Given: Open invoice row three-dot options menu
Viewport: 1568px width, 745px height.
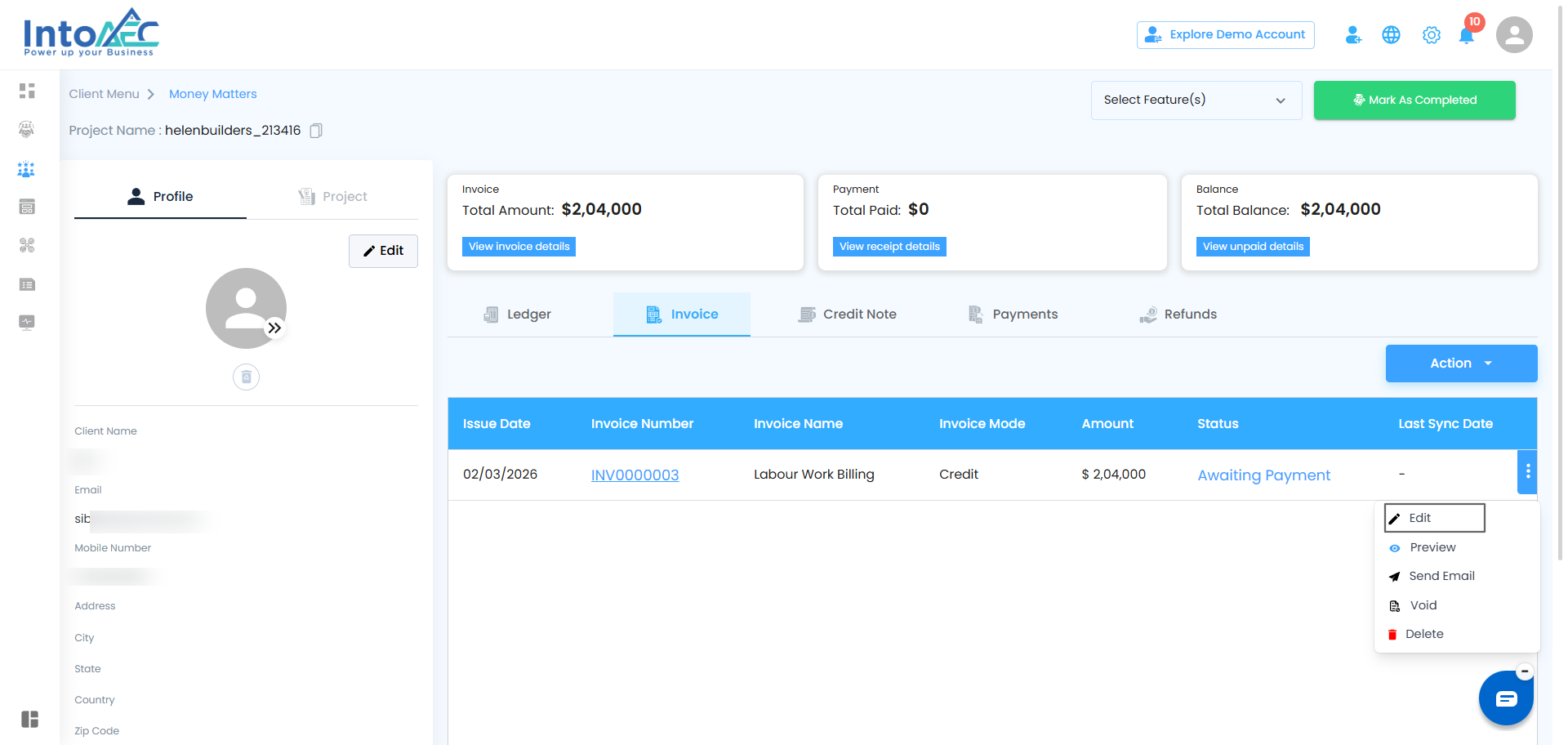Looking at the screenshot, I should pyautogui.click(x=1527, y=472).
